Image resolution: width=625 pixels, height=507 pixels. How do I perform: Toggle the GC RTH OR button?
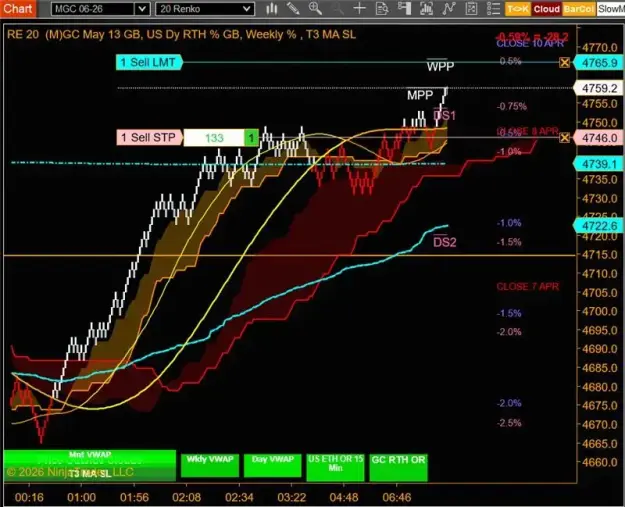click(398, 467)
